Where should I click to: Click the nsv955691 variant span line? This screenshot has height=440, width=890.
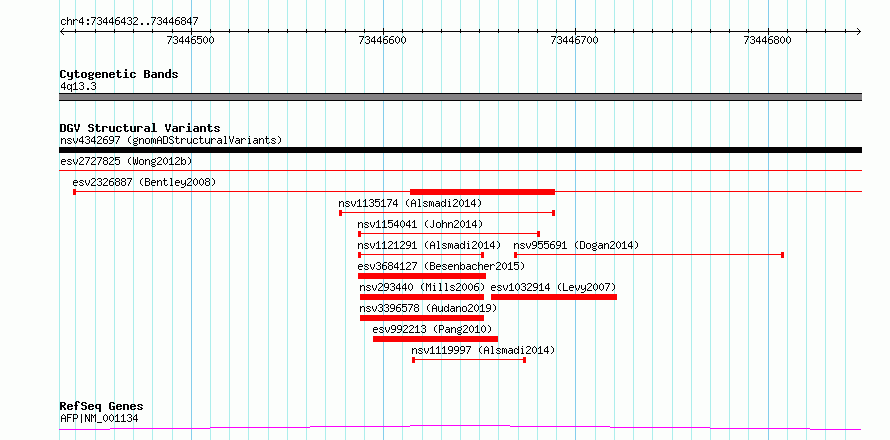click(x=649, y=255)
